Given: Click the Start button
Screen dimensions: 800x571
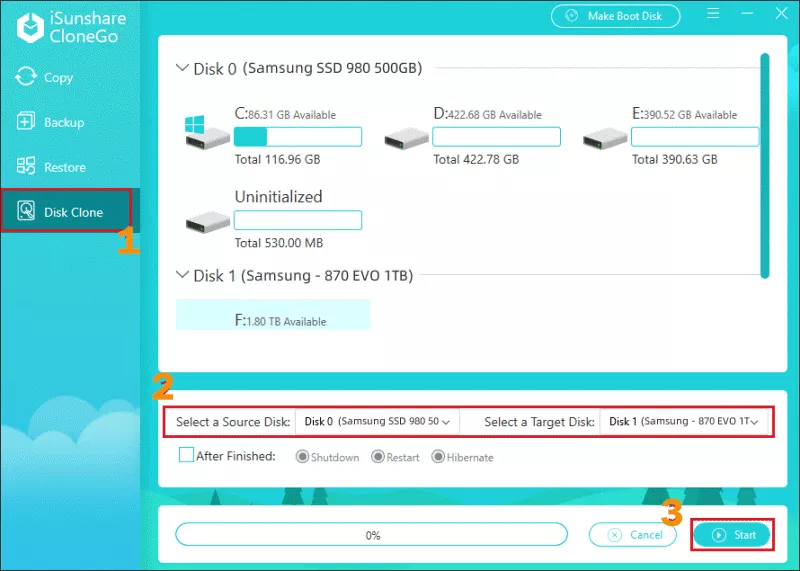Looking at the screenshot, I should point(732,535).
